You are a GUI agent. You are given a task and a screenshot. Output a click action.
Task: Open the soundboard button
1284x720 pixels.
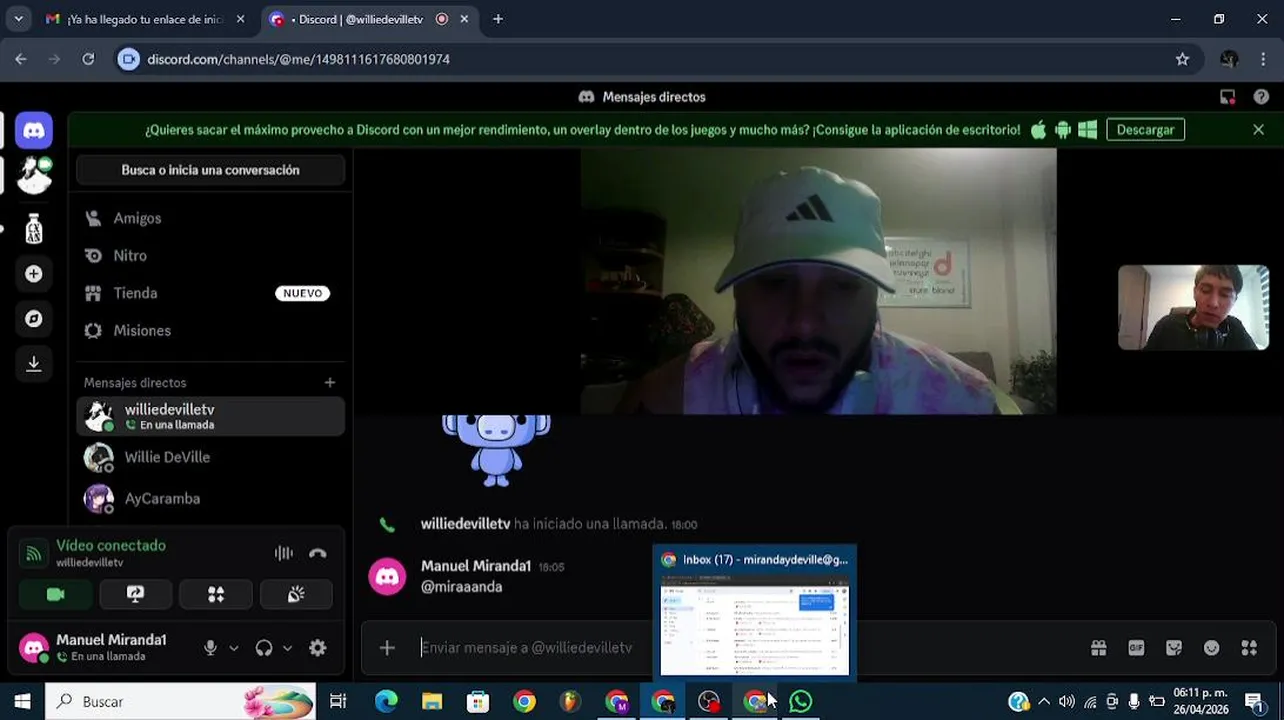point(296,594)
